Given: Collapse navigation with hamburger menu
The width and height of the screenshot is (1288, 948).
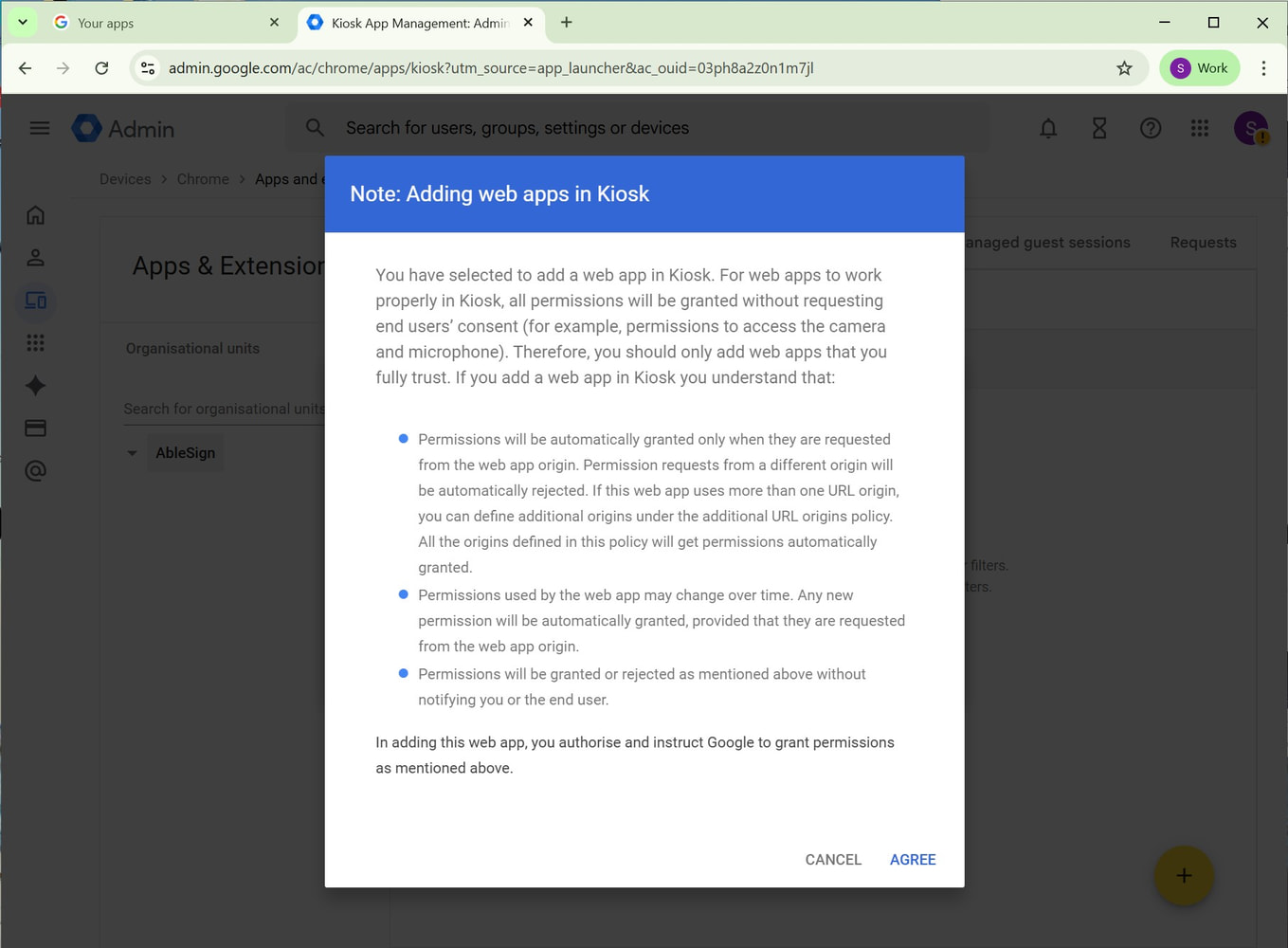Looking at the screenshot, I should tap(39, 127).
